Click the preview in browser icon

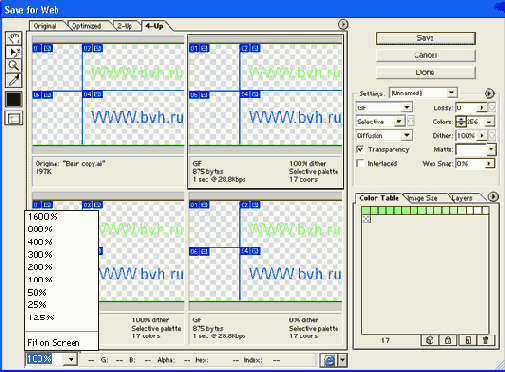point(329,360)
